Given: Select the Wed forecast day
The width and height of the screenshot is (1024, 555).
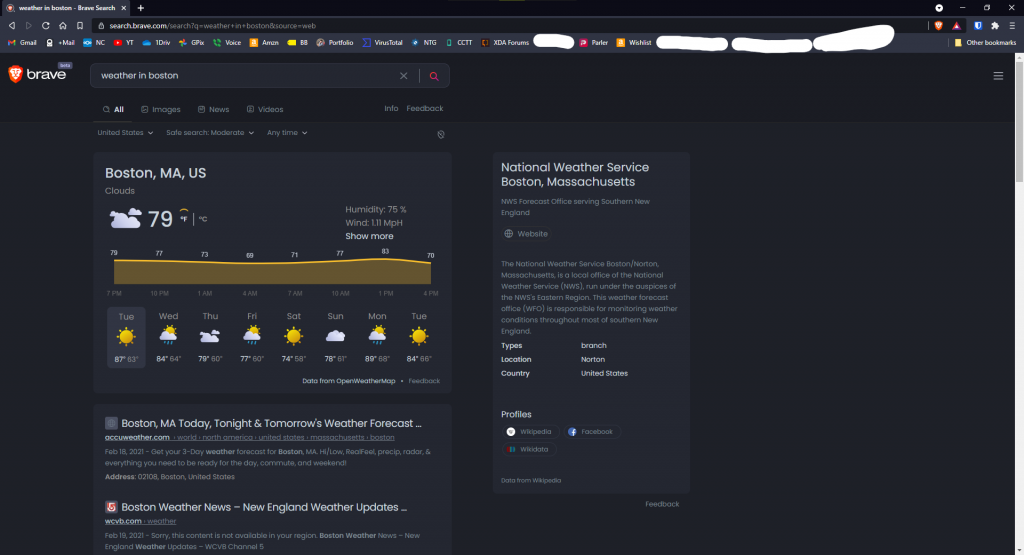Looking at the screenshot, I should pyautogui.click(x=168, y=338).
